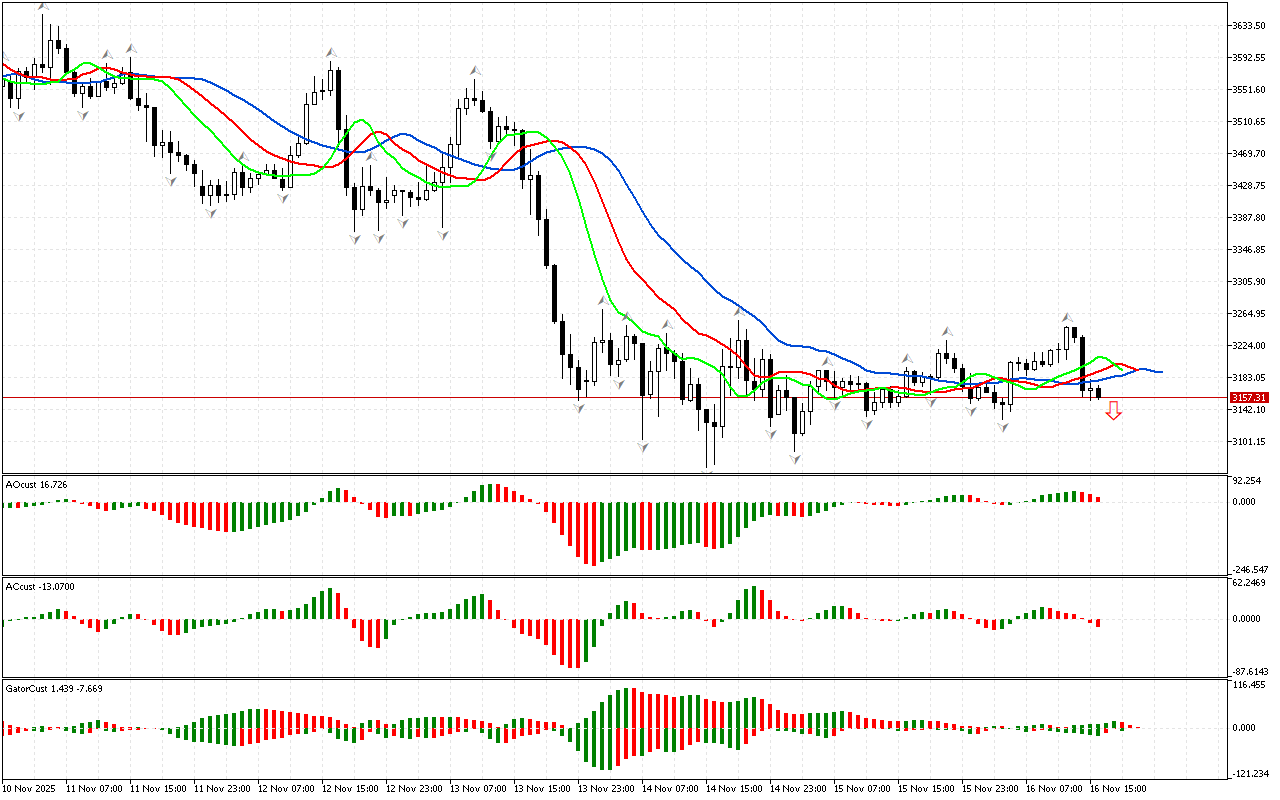Click the 116.455 value on GatorCust scale
Screen dimensions: 1280x800
point(1249,685)
